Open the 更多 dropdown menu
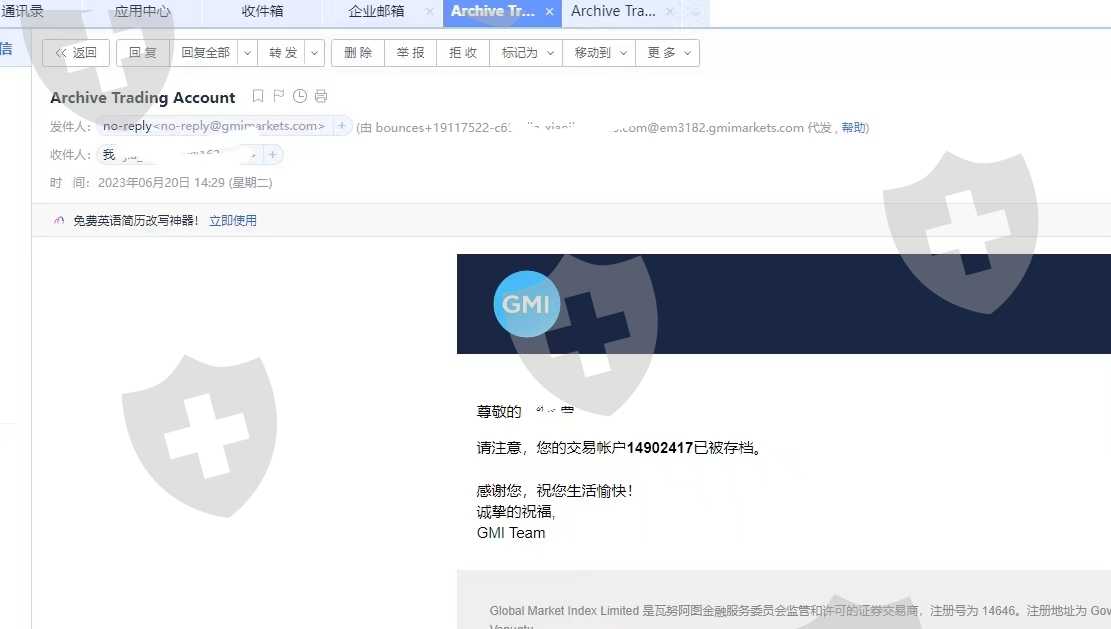Viewport: 1111px width, 629px height. coord(668,52)
